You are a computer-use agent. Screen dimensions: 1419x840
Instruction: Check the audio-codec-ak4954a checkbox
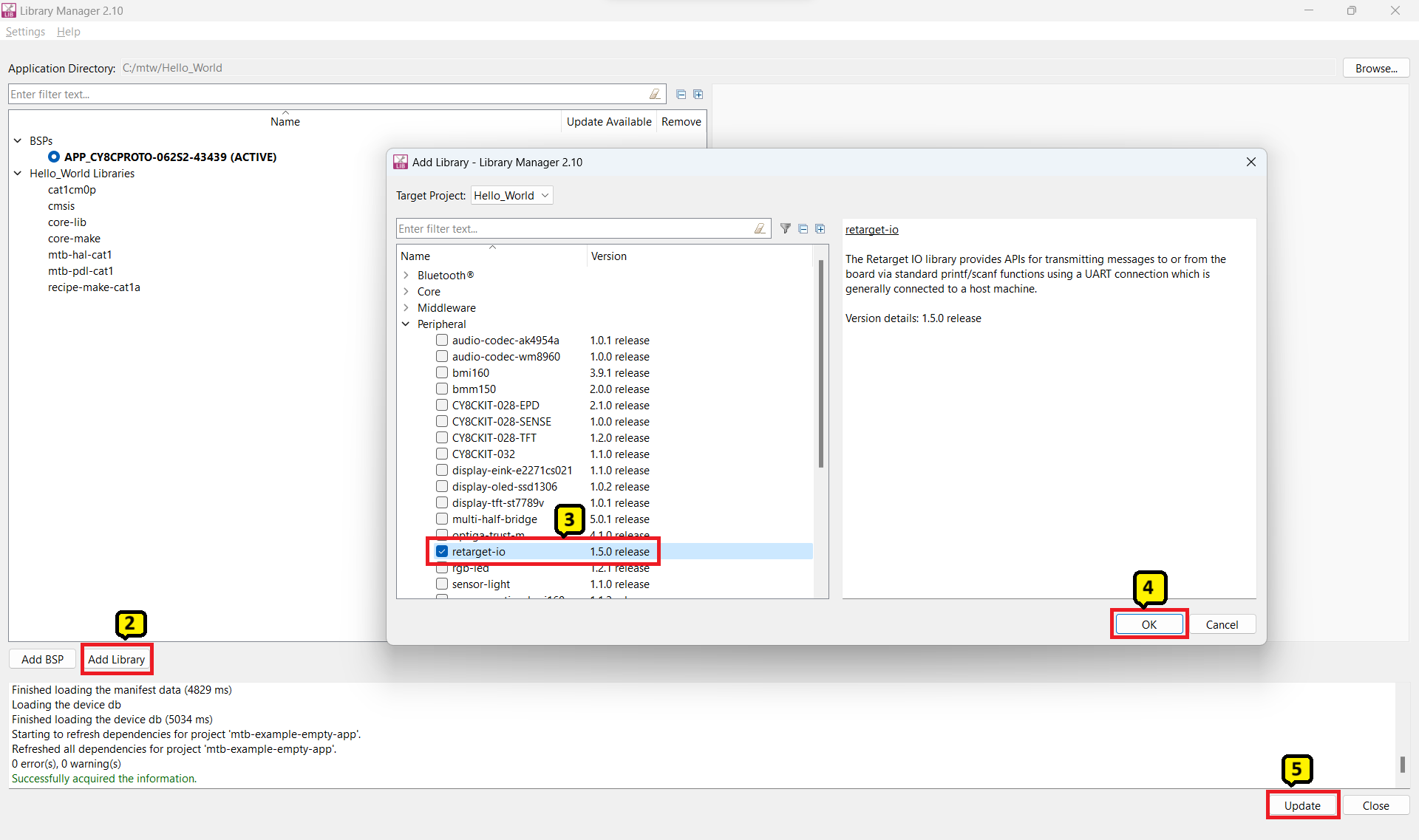pos(442,340)
